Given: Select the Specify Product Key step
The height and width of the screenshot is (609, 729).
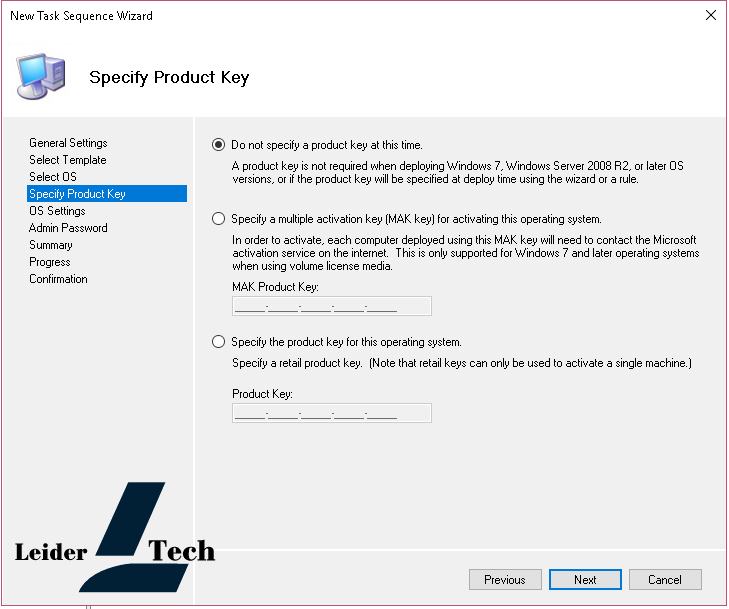Looking at the screenshot, I should (77, 194).
